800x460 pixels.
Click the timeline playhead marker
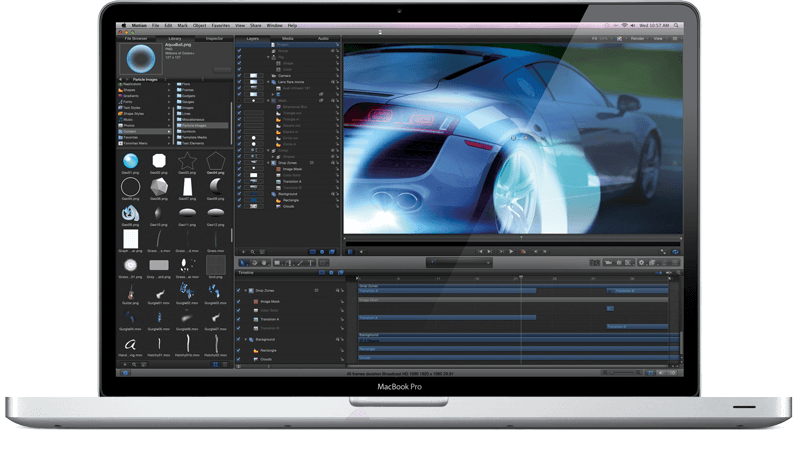click(x=521, y=277)
